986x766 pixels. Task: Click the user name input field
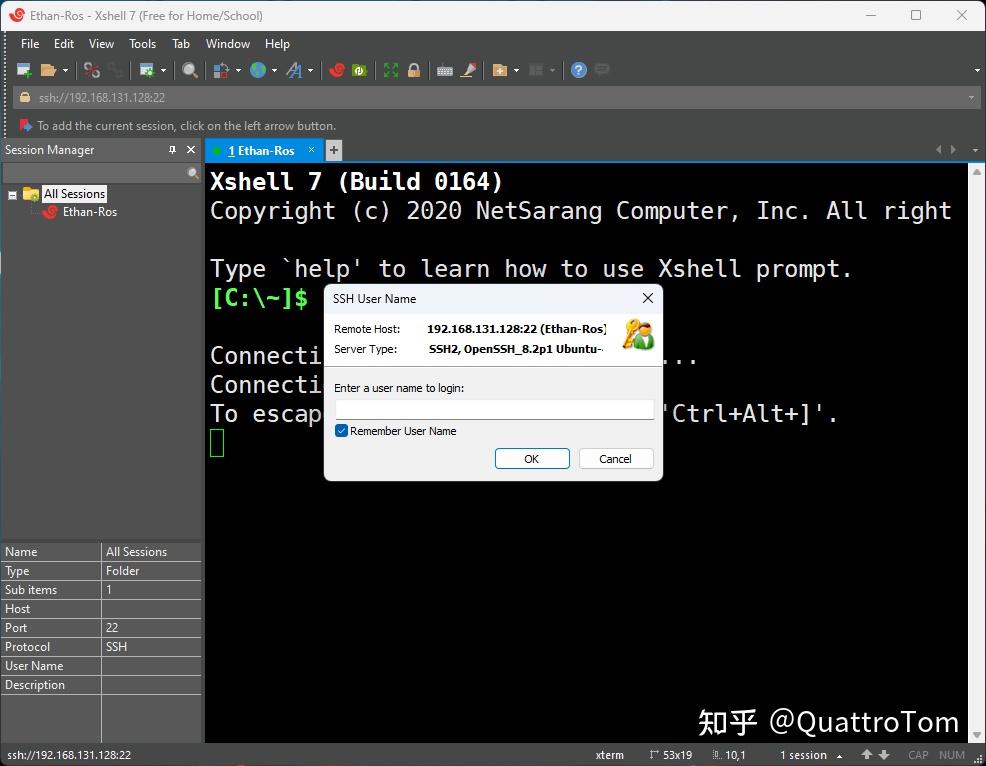(494, 409)
